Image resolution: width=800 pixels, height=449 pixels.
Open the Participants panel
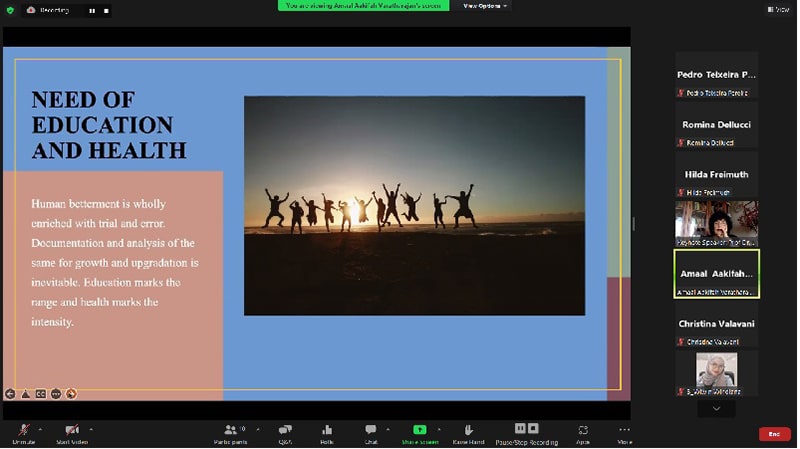coord(231,430)
